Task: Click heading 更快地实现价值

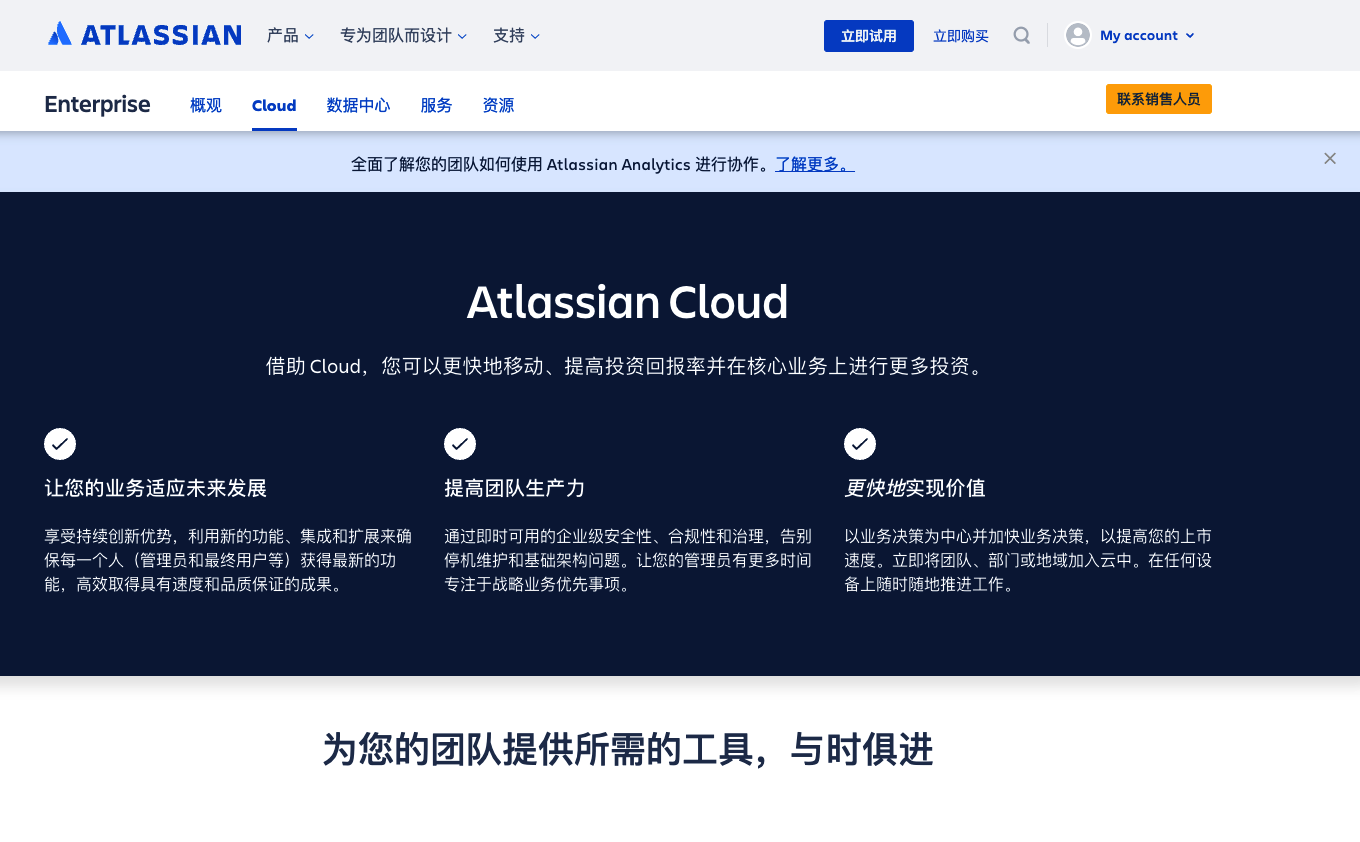Action: point(915,488)
